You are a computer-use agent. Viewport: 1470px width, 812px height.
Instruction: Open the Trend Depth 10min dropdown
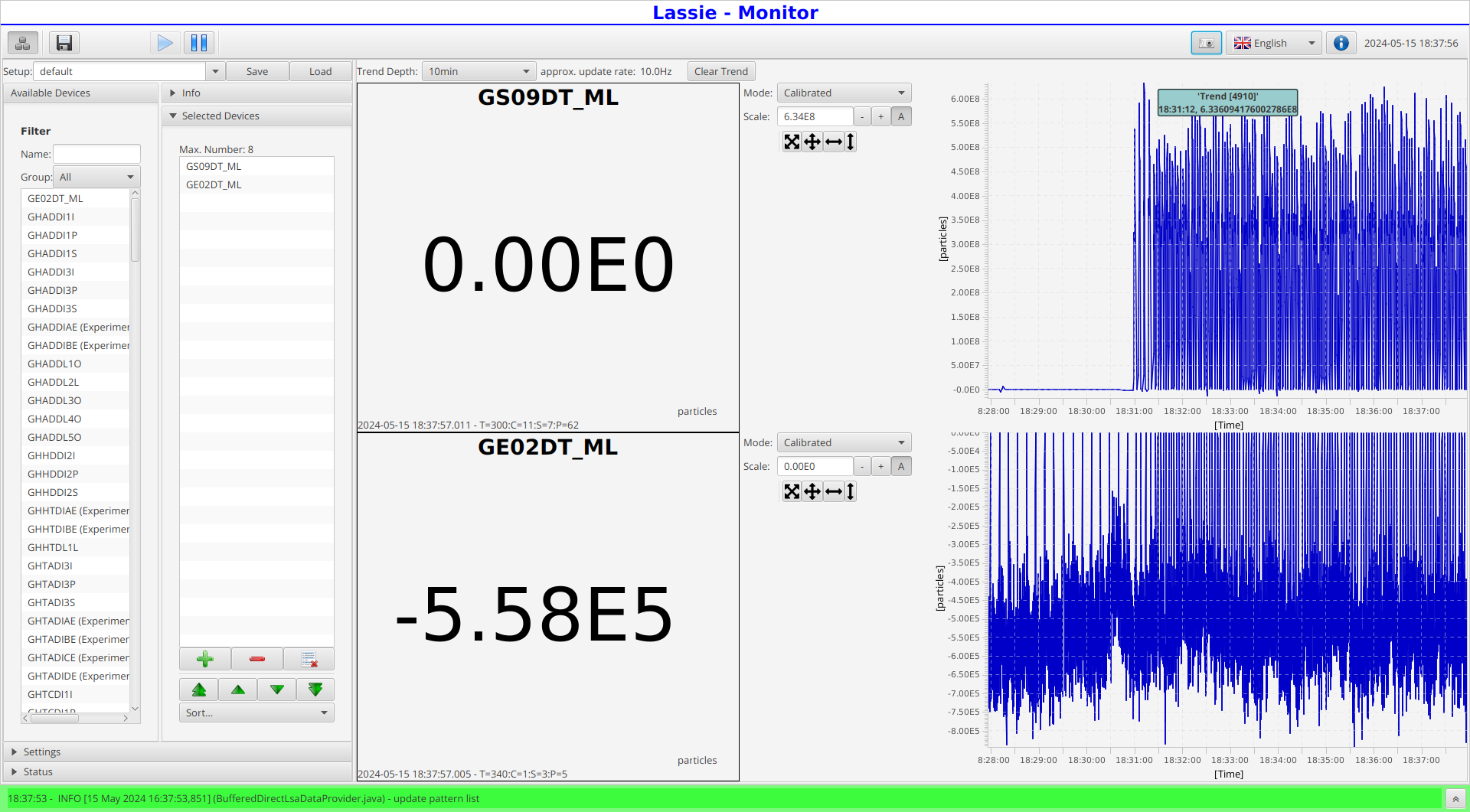479,71
